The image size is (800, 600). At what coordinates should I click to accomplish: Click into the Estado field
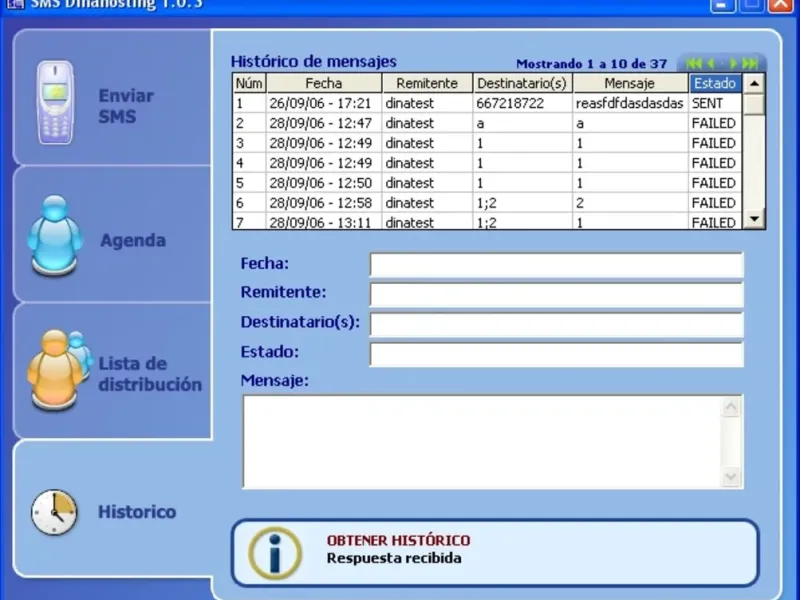coord(556,354)
